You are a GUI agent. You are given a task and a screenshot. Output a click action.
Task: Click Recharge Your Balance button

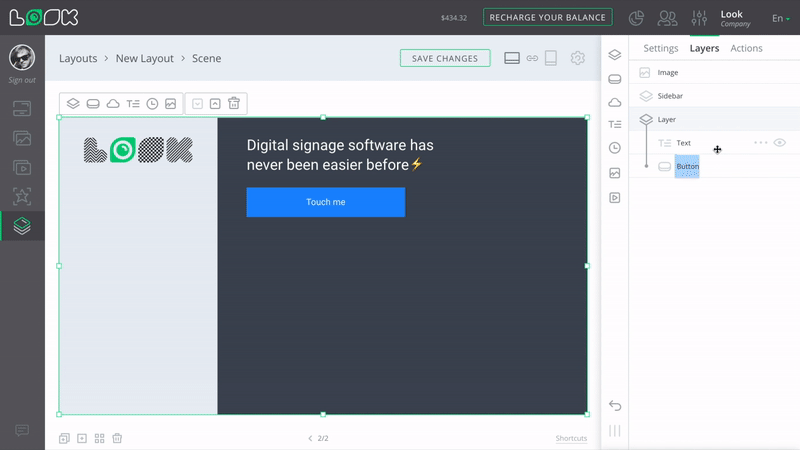pyautogui.click(x=548, y=18)
